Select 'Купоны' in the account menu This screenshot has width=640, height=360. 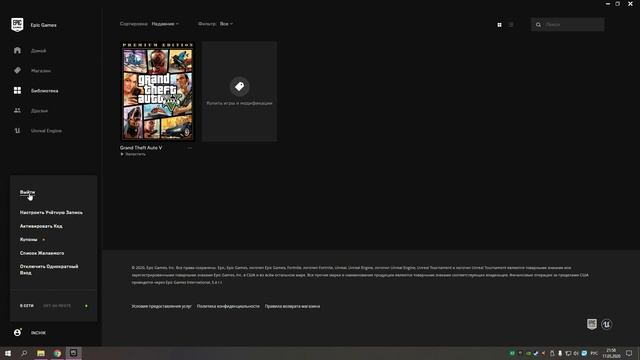(29, 240)
